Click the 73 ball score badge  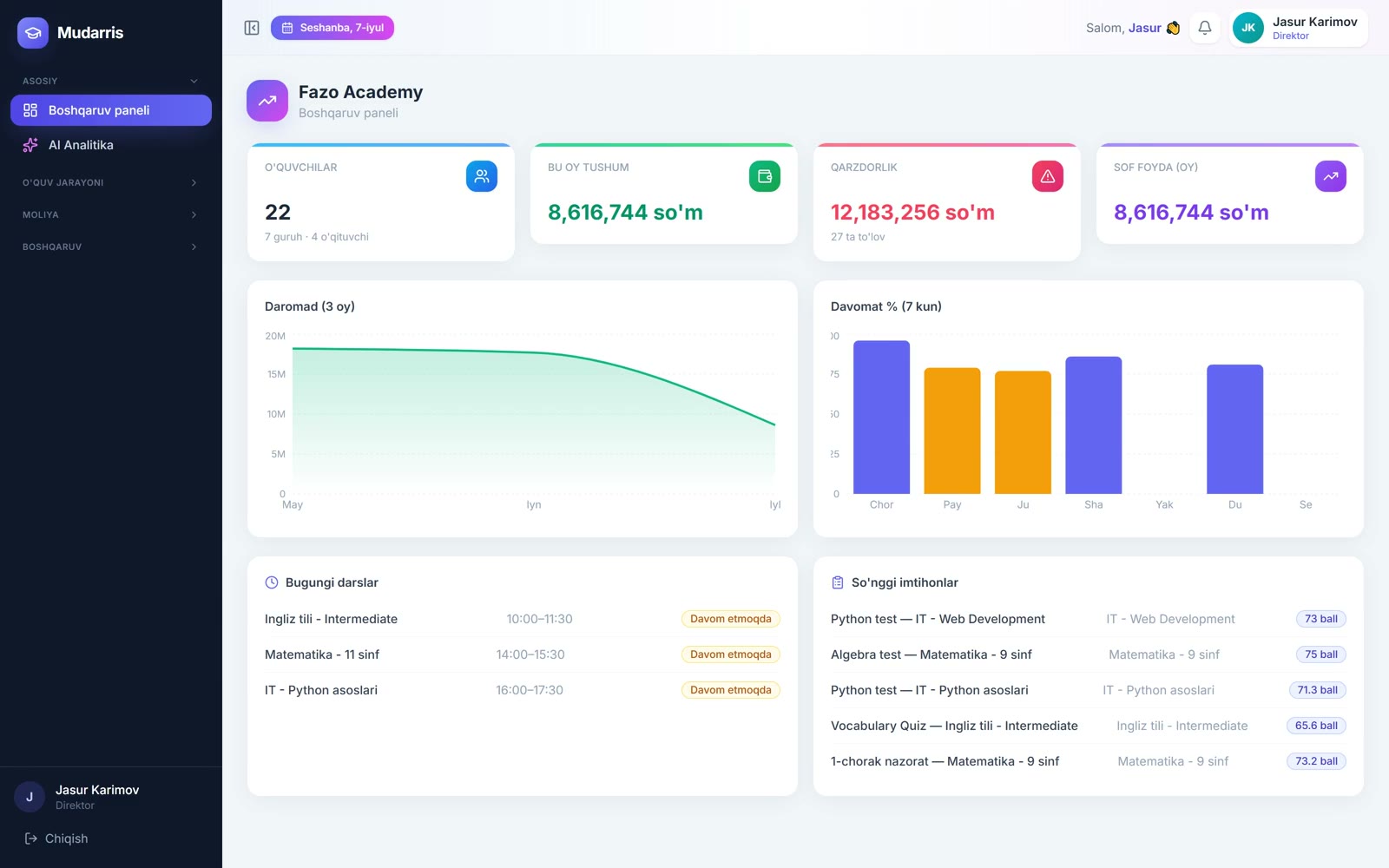[x=1321, y=619]
